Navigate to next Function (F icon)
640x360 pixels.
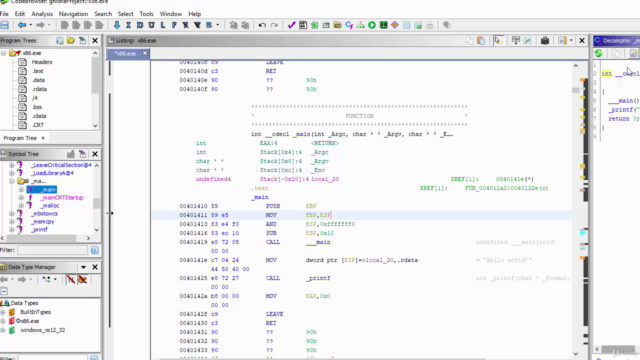pyautogui.click(x=174, y=25)
